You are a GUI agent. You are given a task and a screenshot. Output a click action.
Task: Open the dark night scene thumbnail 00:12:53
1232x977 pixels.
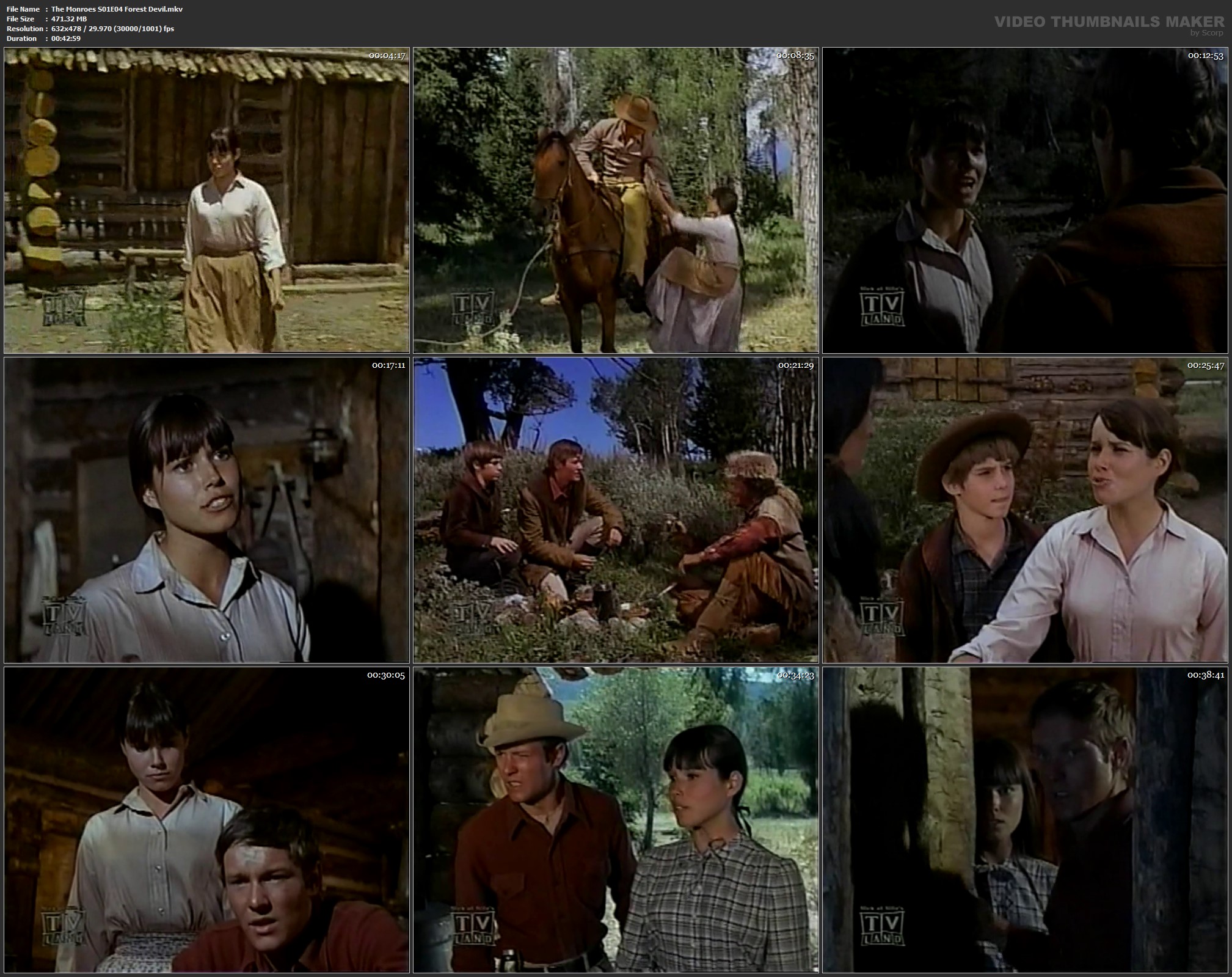[x=1025, y=200]
